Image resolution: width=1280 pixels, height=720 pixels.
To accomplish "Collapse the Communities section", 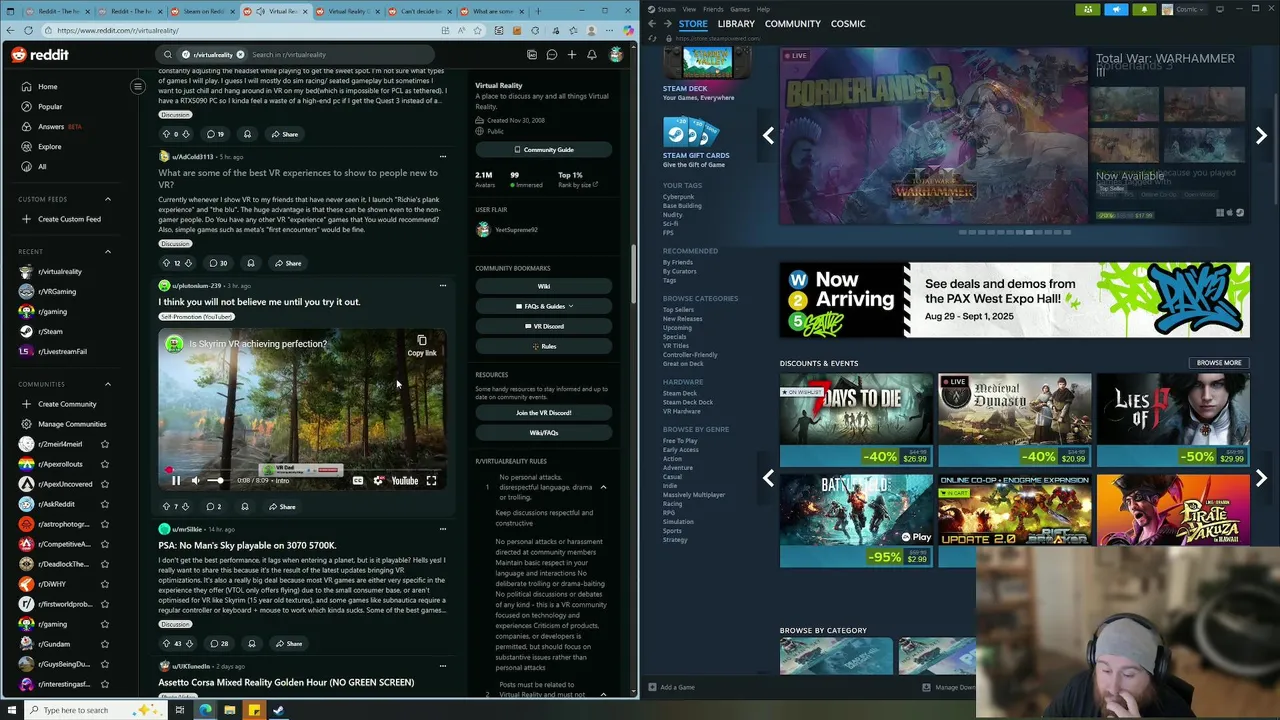I will [108, 384].
